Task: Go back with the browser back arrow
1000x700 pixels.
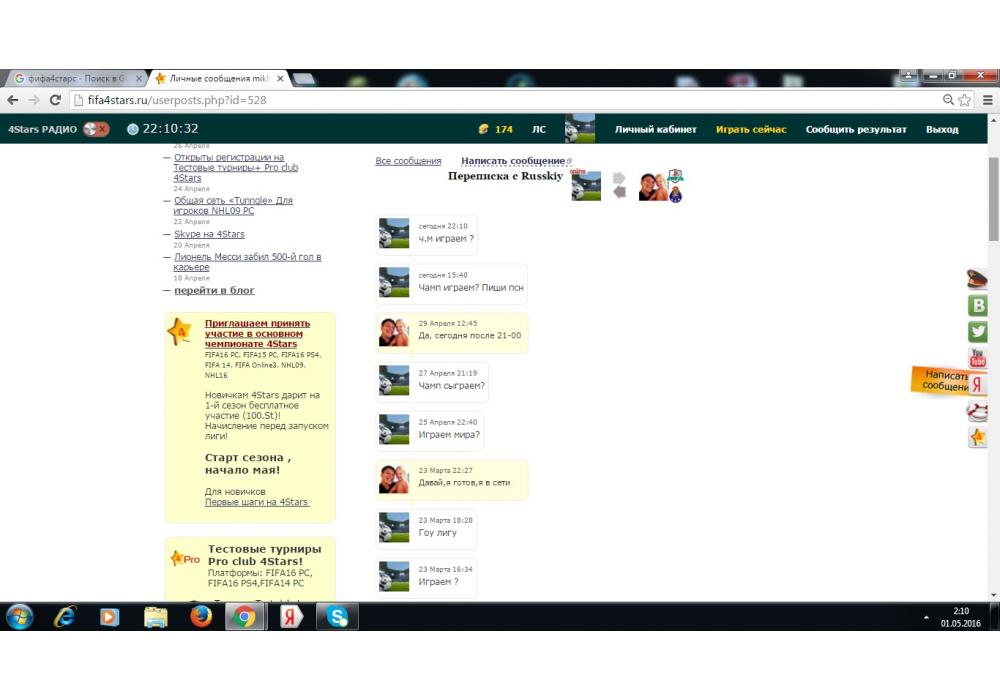Action: (x=13, y=100)
